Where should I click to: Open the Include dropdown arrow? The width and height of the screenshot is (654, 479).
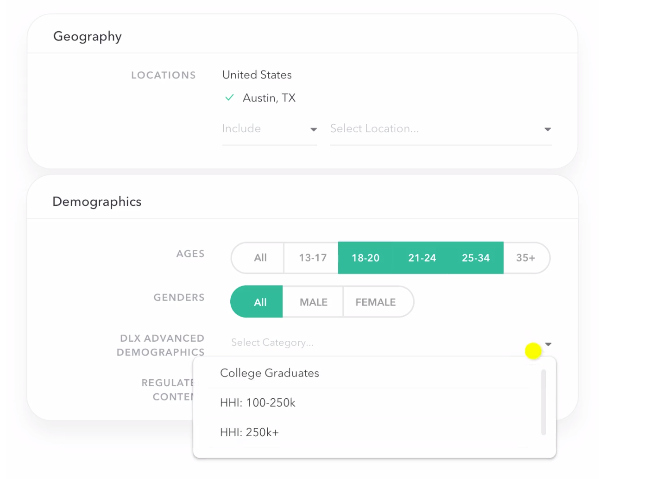pos(314,129)
